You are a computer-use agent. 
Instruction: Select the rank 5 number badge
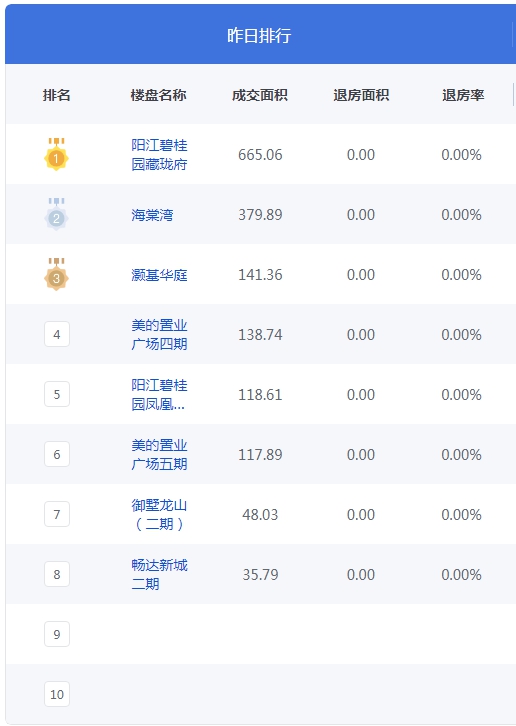[x=57, y=394]
